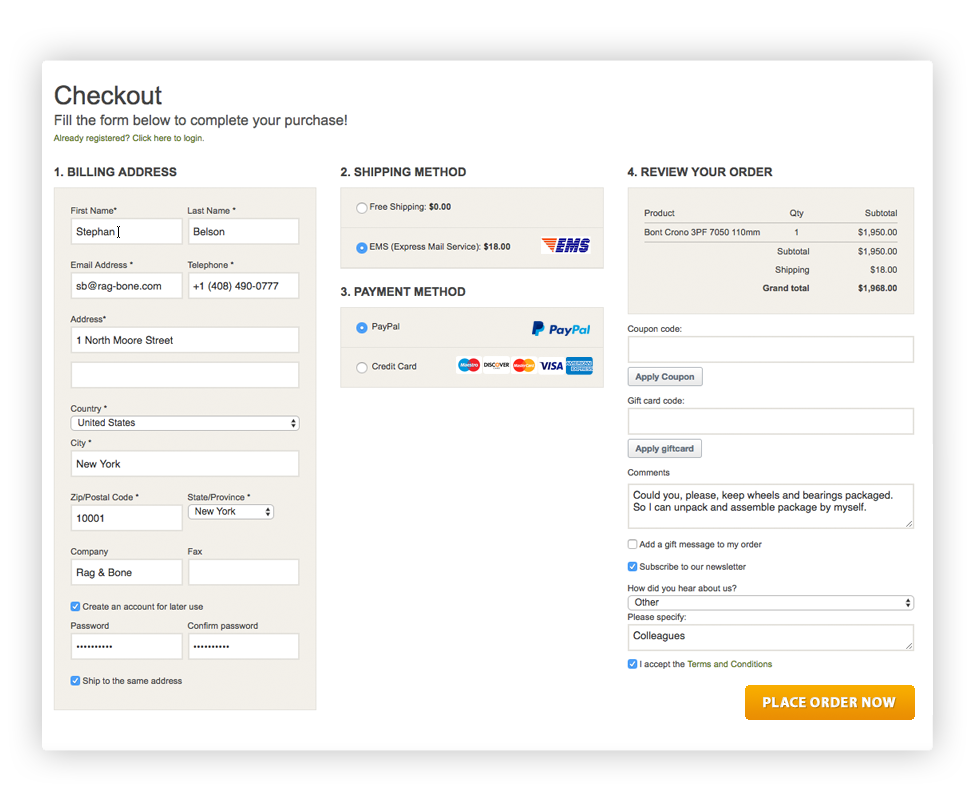Click the American Express card icon
This screenshot has width=972, height=812.
click(579, 366)
